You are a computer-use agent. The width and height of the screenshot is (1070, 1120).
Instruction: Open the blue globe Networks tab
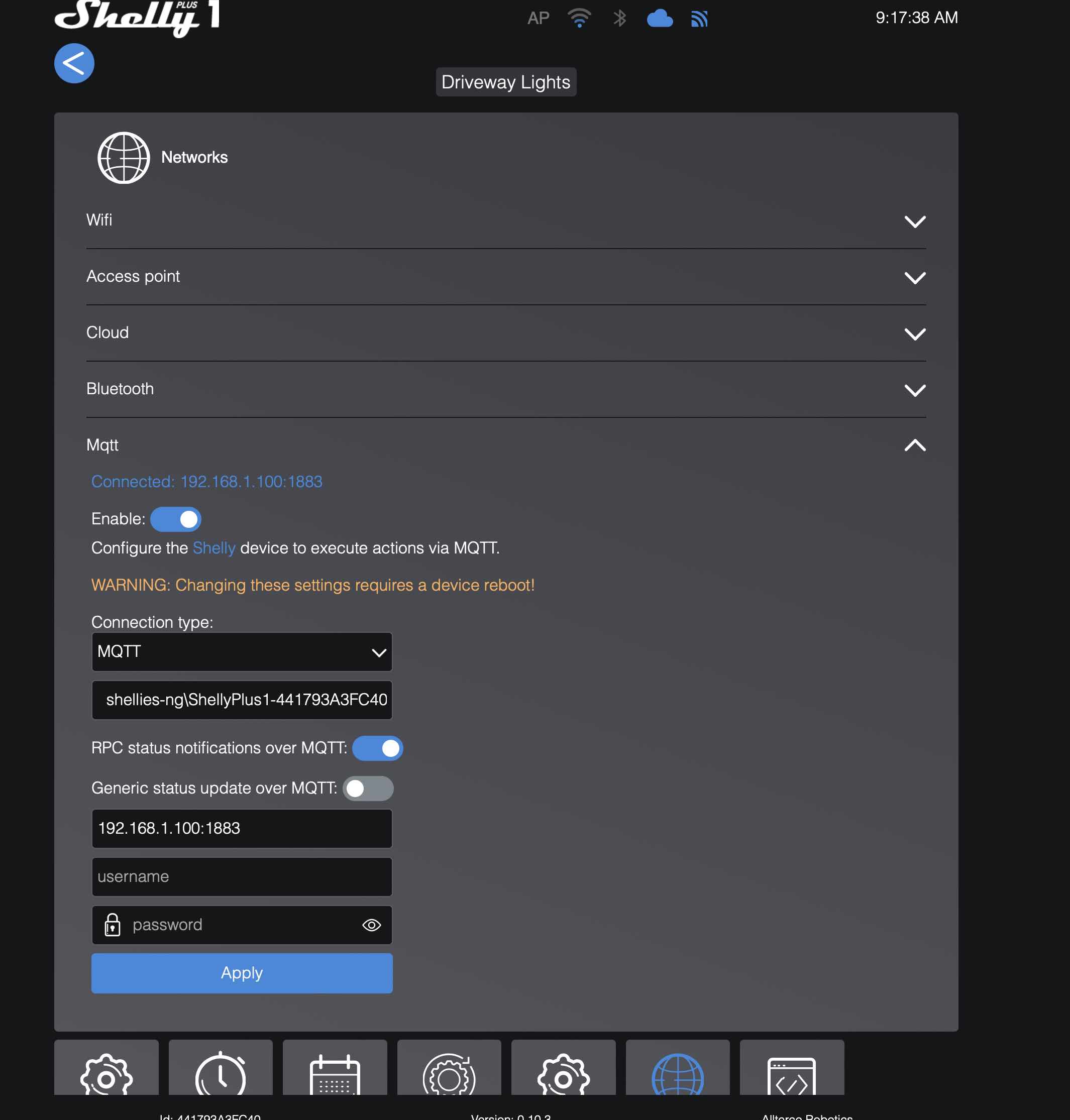[678, 1068]
